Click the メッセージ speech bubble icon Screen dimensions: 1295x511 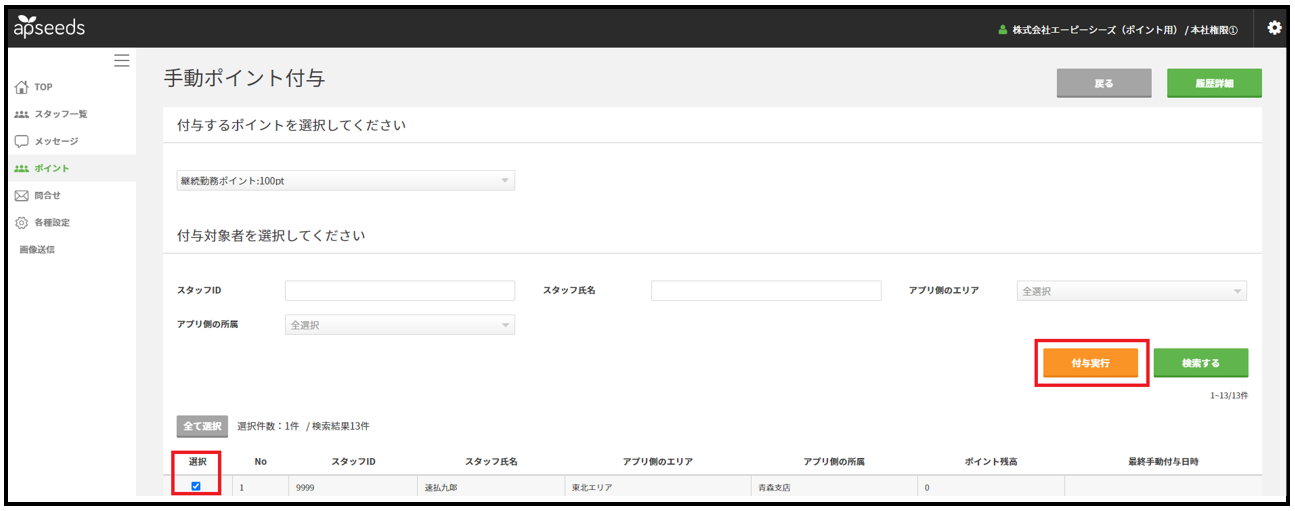click(22, 141)
